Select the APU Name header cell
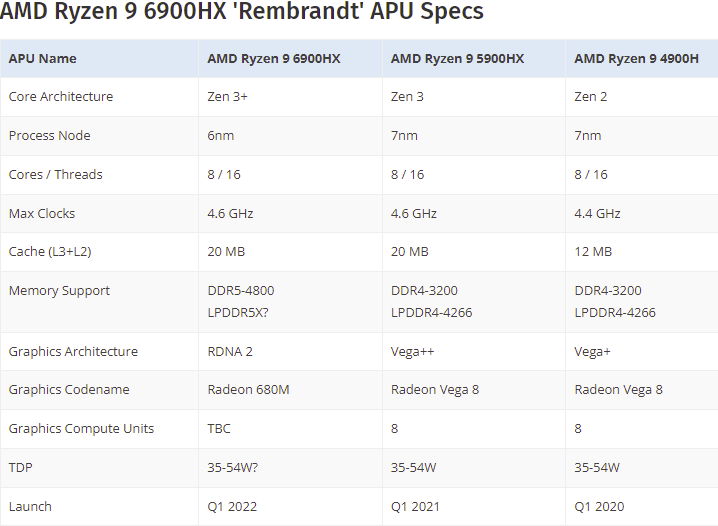This screenshot has height=526, width=718. click(x=42, y=58)
